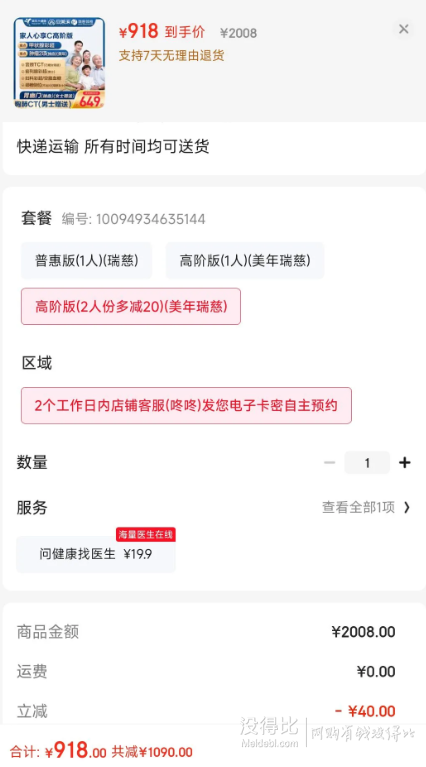Choose 高阶版(2人份多减20) package option

tap(131, 307)
